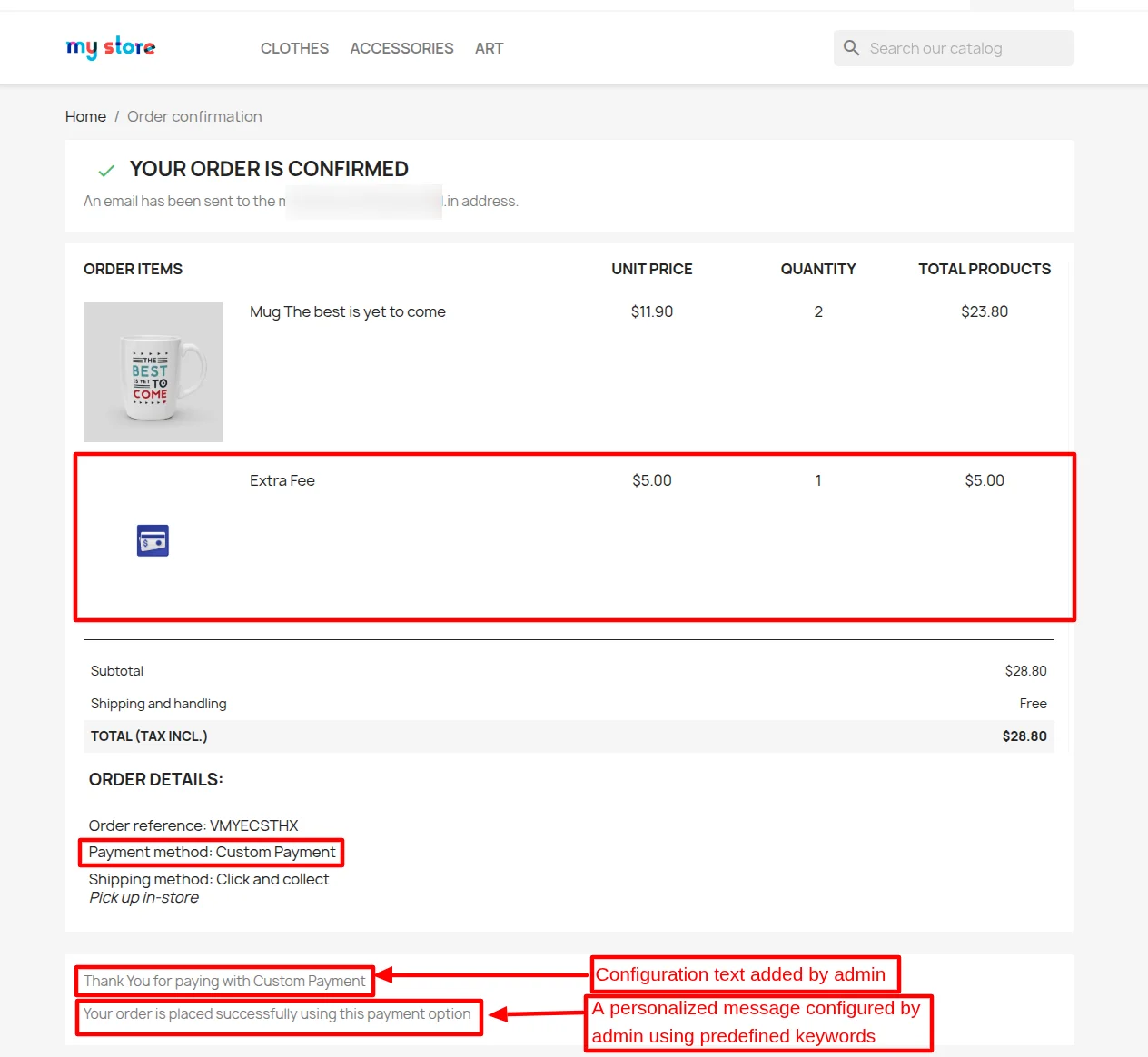Focus the Search our catalog field

[954, 48]
